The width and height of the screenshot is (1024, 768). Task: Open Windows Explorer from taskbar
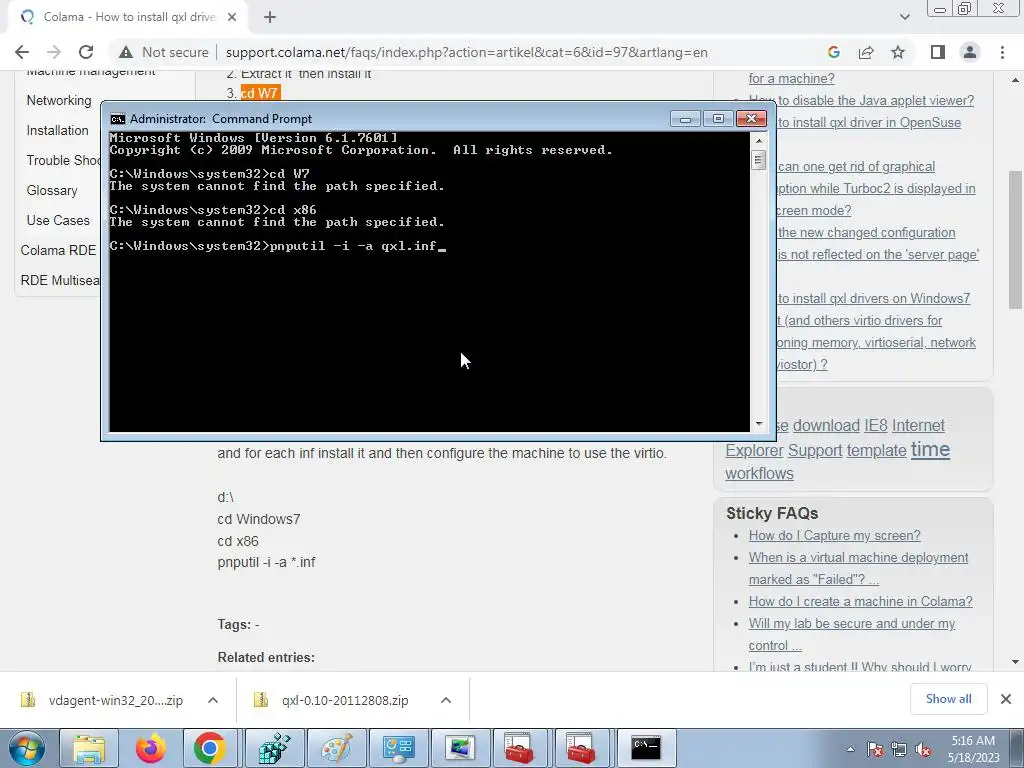point(89,748)
